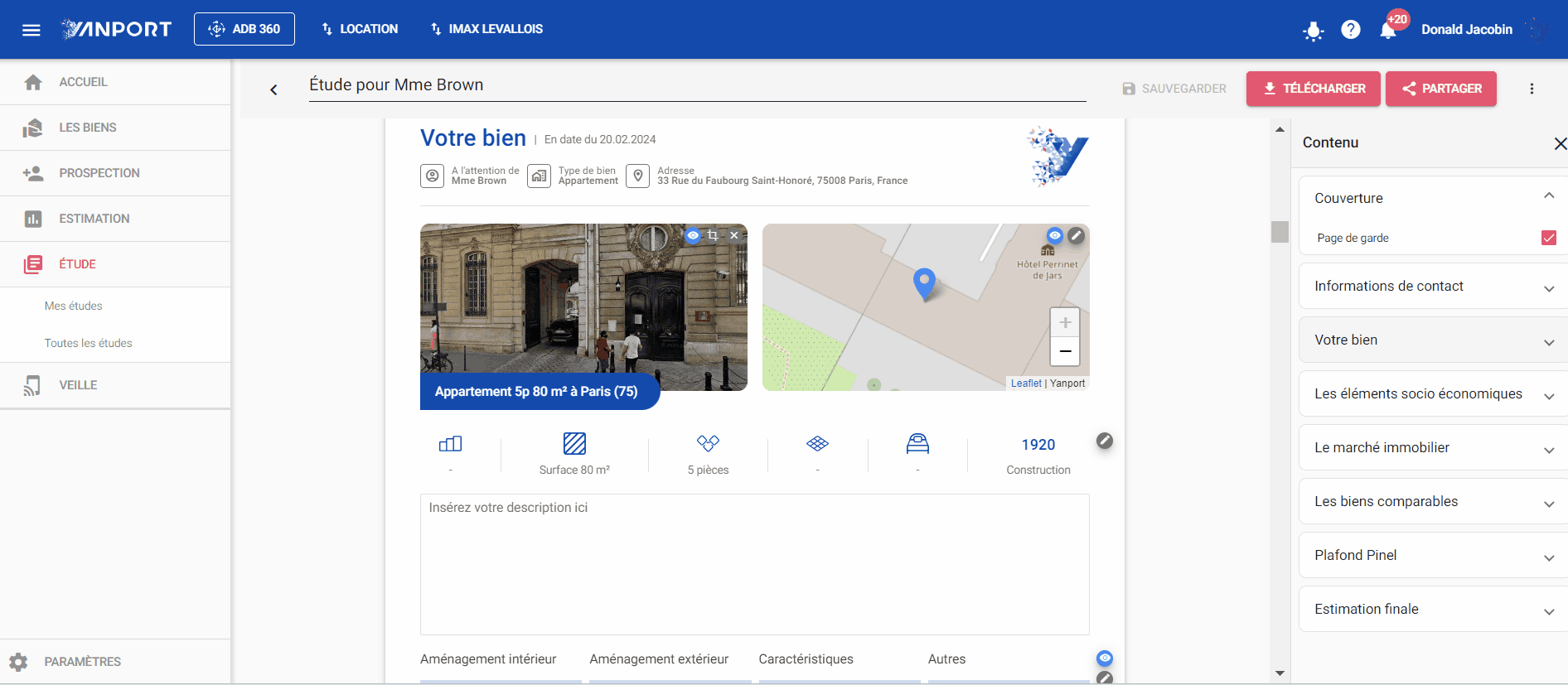This screenshot has width=1568, height=685.
Task: Expand Le marché immobilier section
Action: pyautogui.click(x=1548, y=450)
